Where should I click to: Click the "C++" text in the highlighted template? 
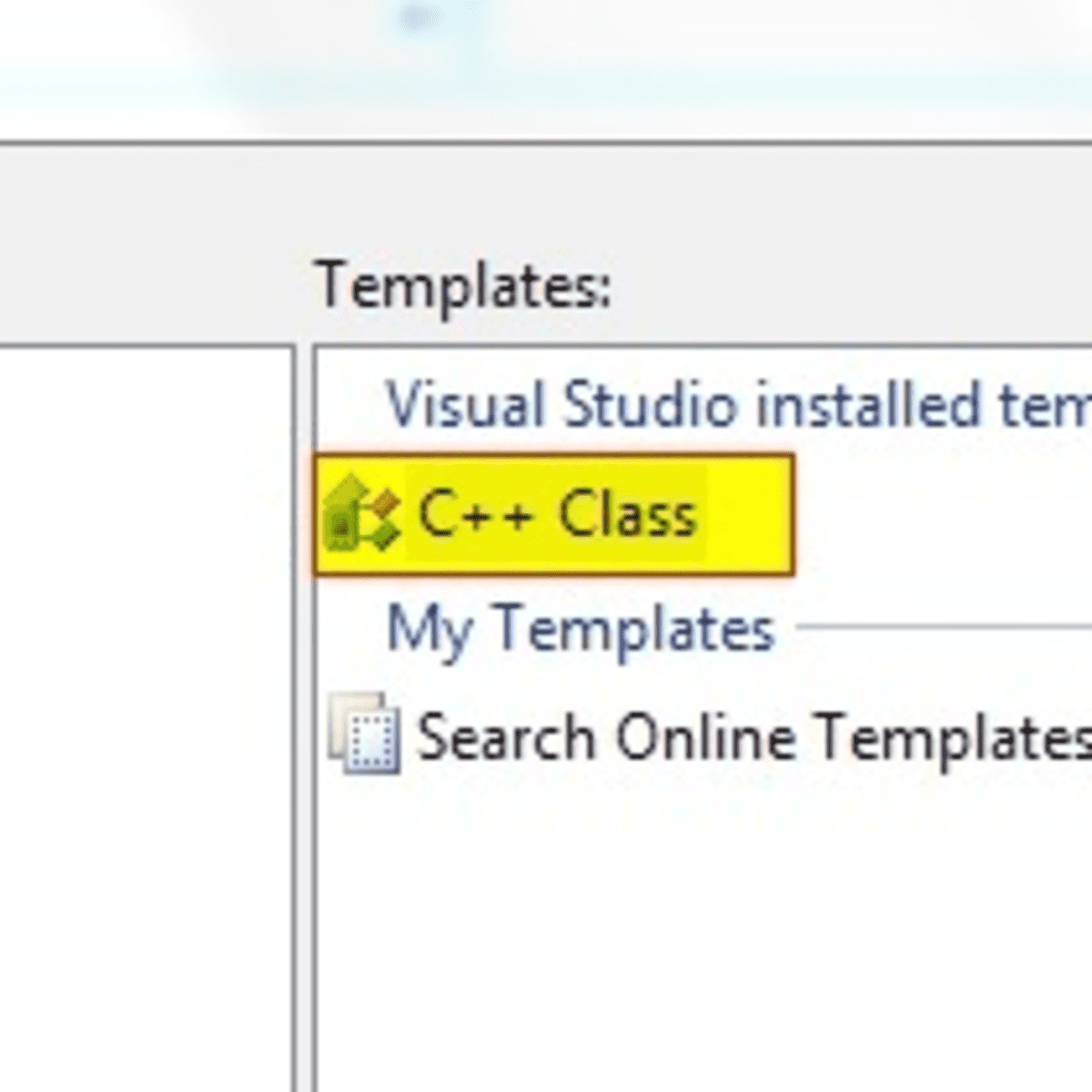click(x=474, y=514)
